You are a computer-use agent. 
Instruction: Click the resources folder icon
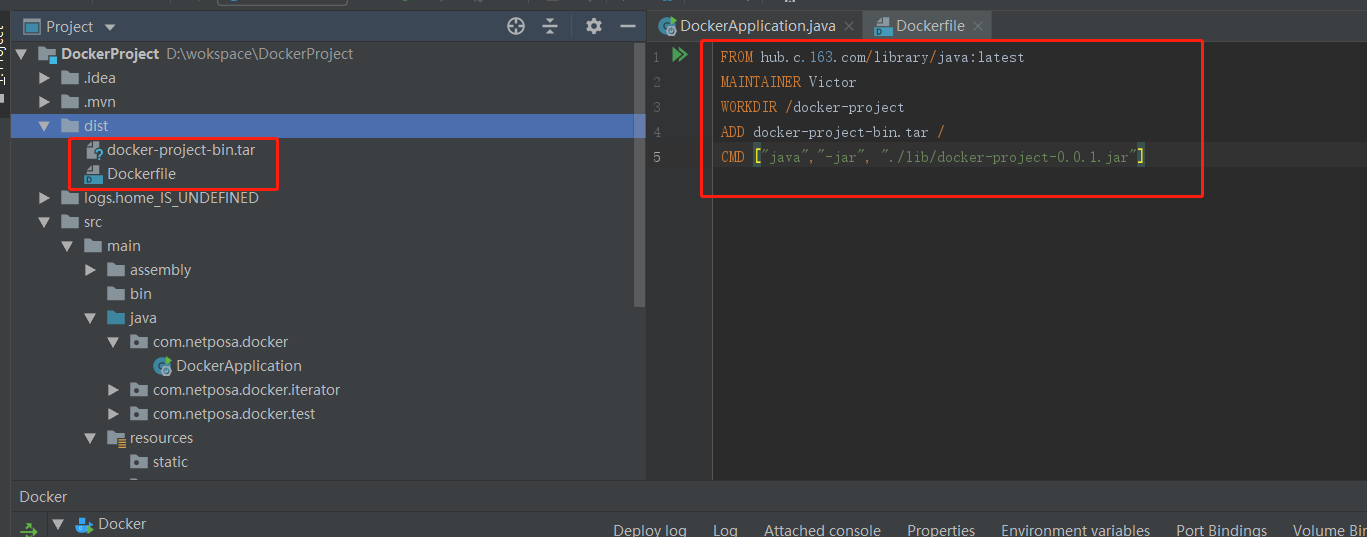click(116, 438)
